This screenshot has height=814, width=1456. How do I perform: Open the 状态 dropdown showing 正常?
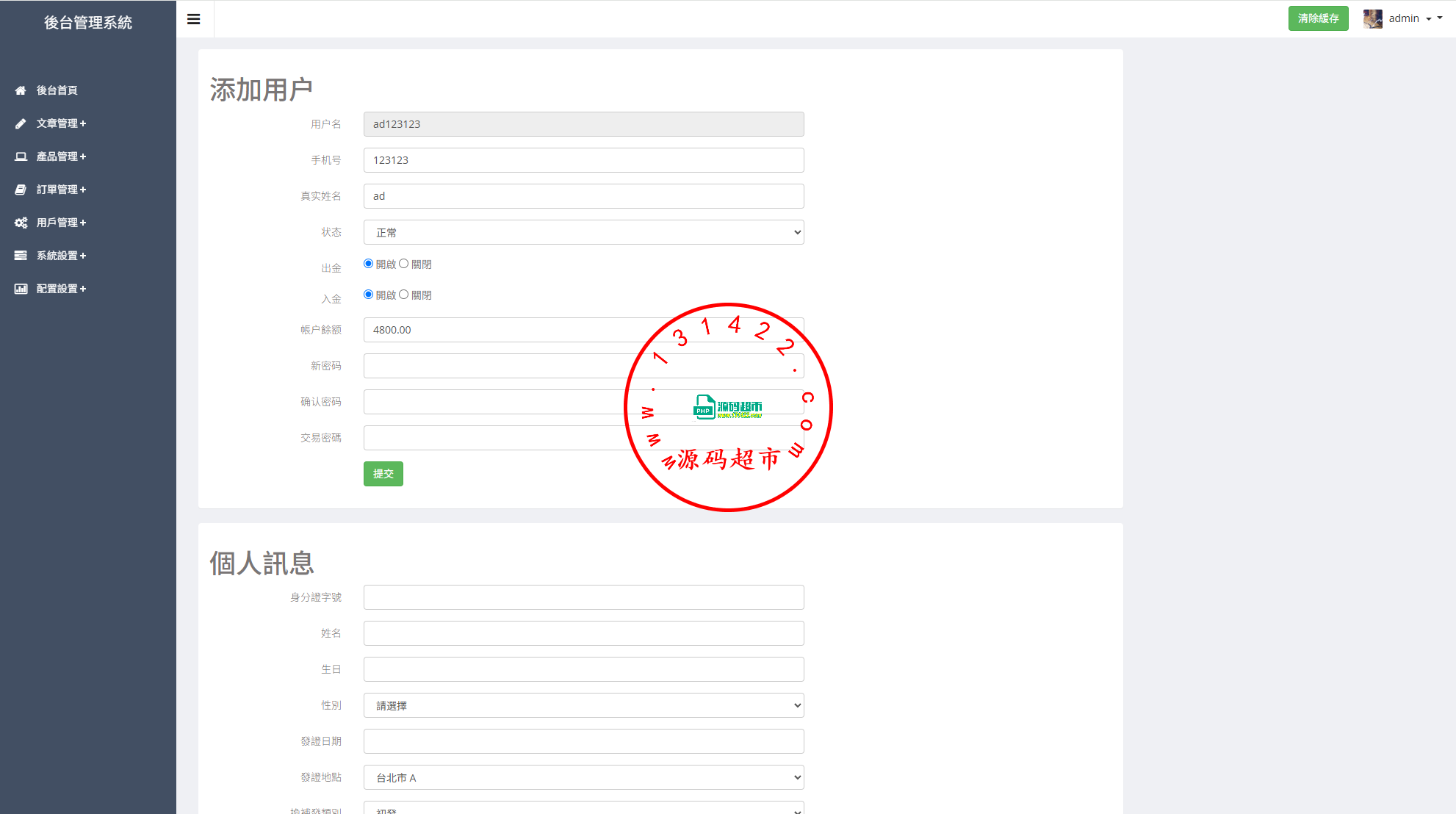click(x=583, y=232)
